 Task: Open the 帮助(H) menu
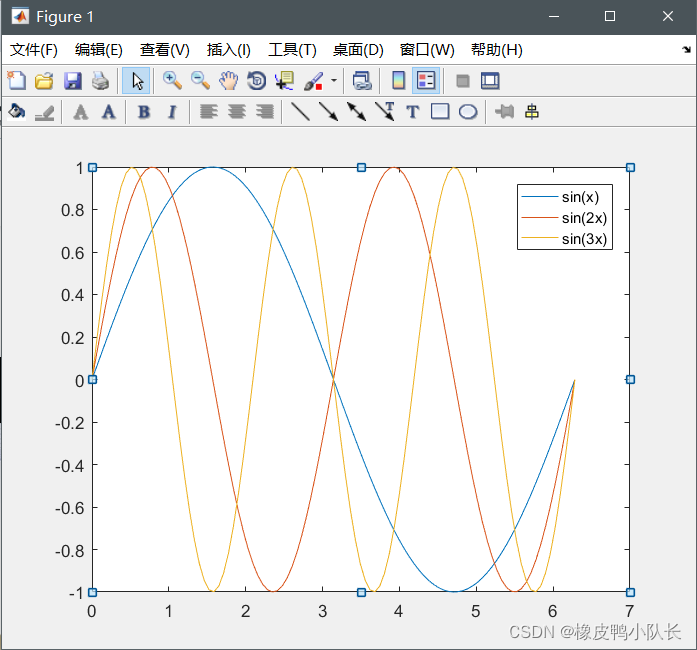tap(497, 50)
